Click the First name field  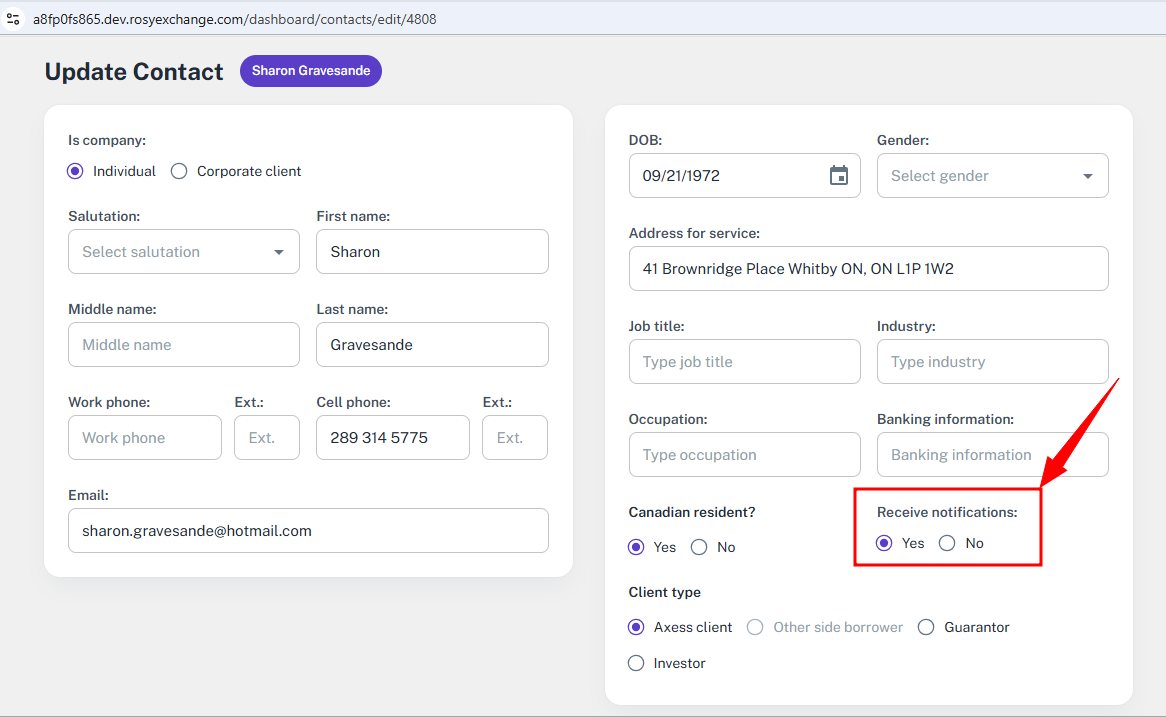point(432,252)
